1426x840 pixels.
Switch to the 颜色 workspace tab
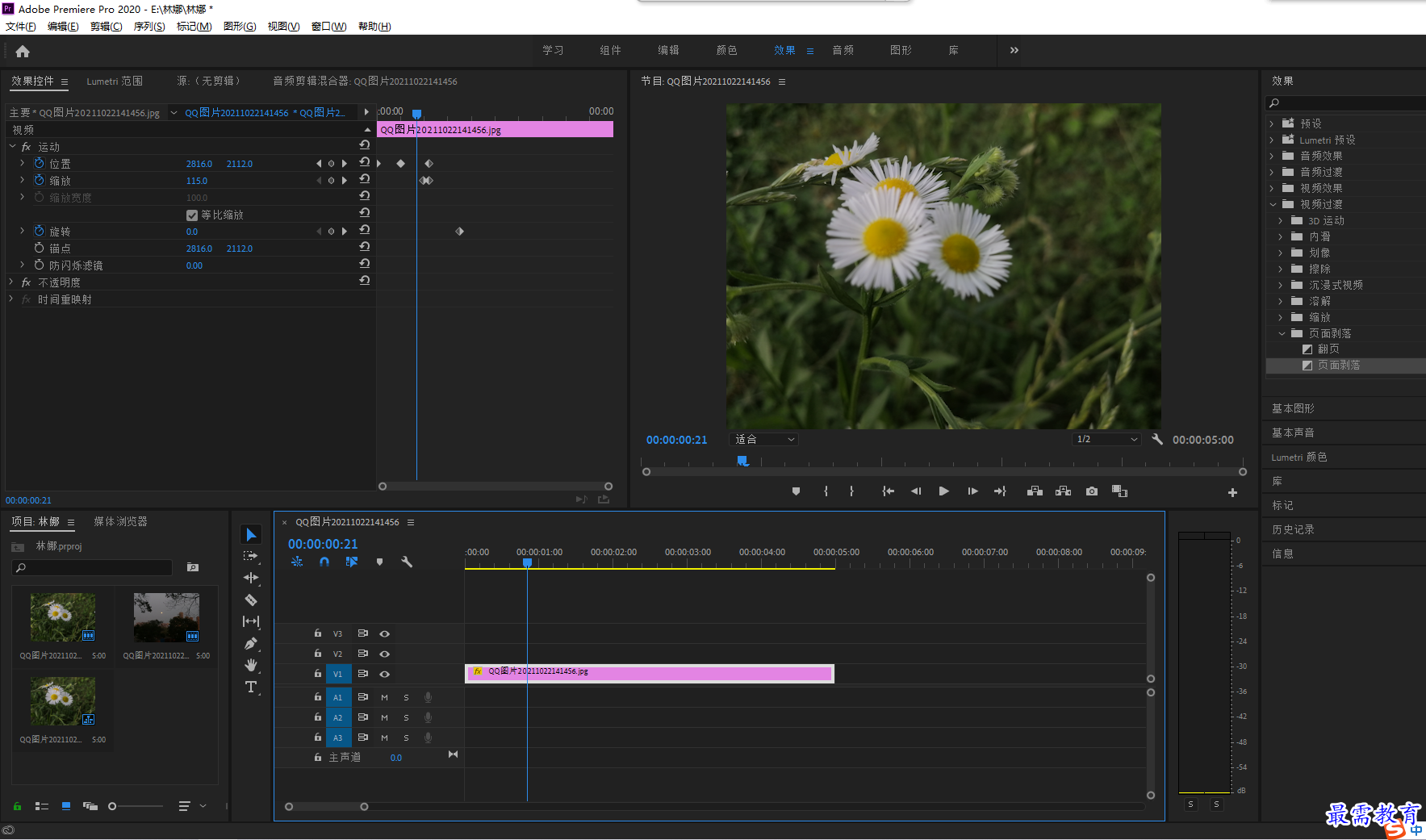(x=726, y=50)
